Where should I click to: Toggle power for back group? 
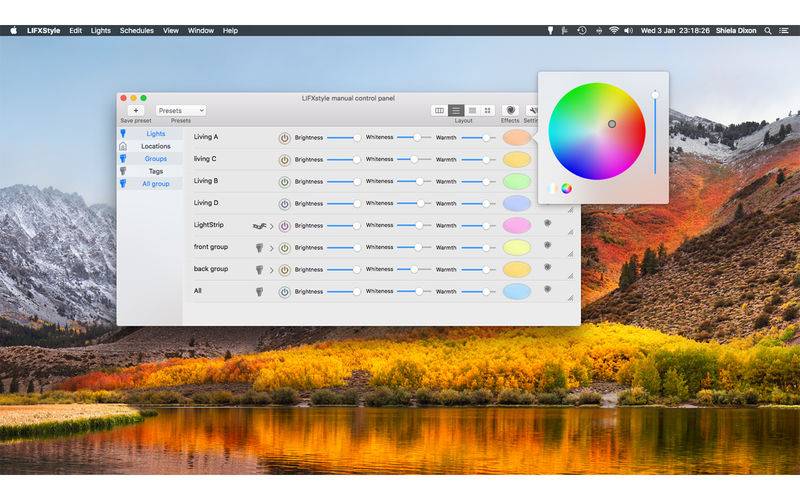point(284,269)
